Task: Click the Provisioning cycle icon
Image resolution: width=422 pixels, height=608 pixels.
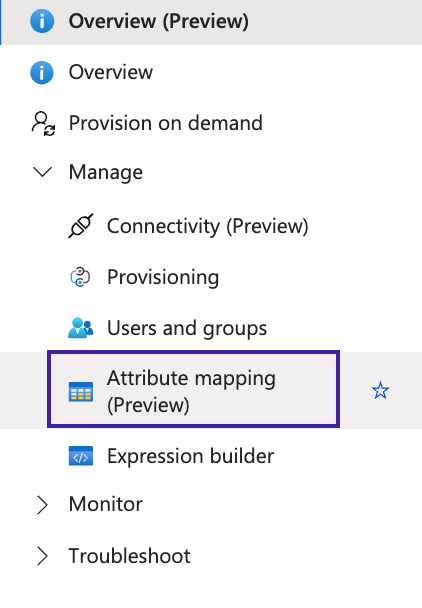Action: (80, 277)
